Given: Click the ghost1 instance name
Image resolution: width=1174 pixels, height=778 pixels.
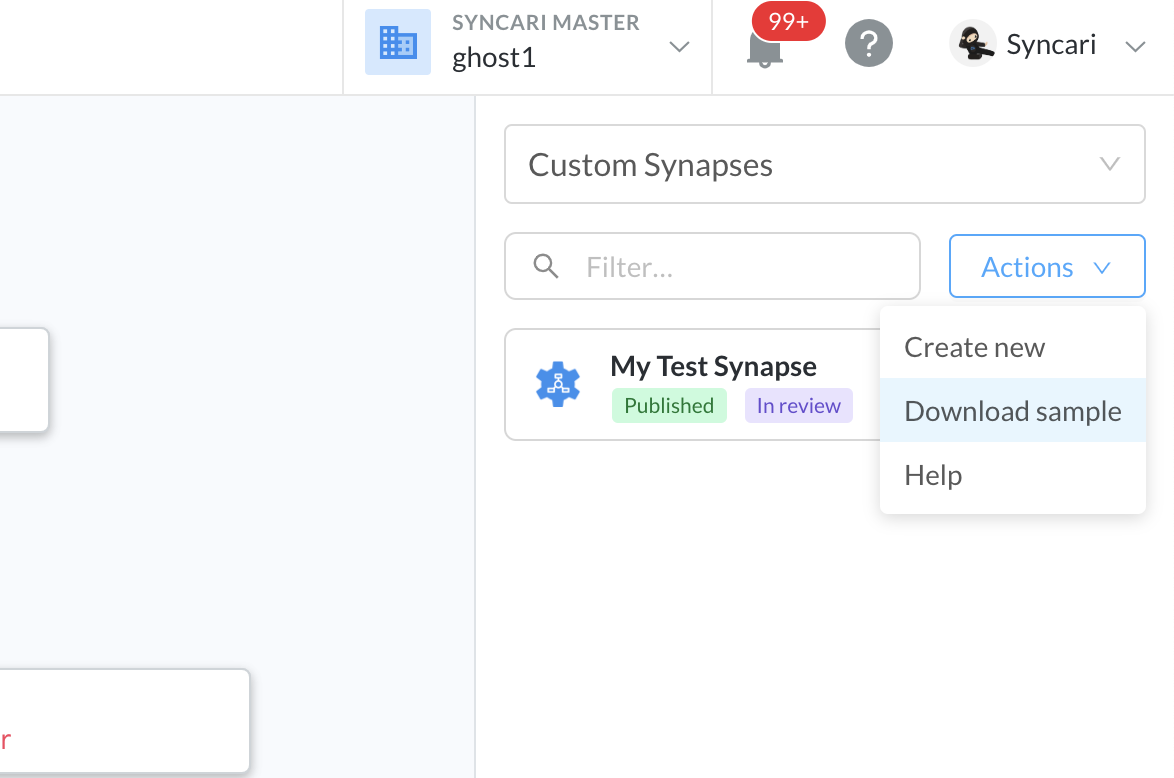Looking at the screenshot, I should pos(494,58).
